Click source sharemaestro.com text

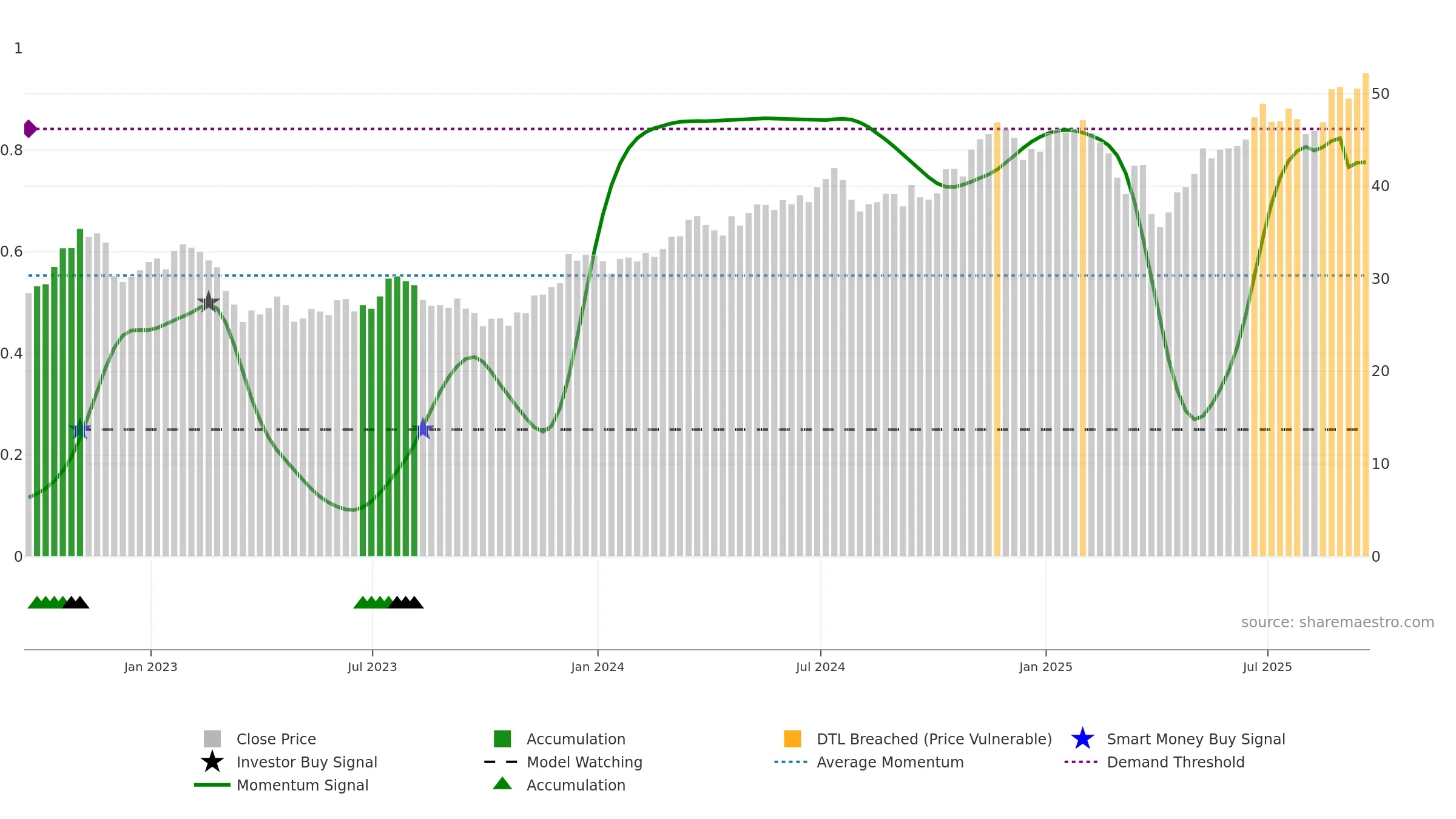click(x=1337, y=622)
